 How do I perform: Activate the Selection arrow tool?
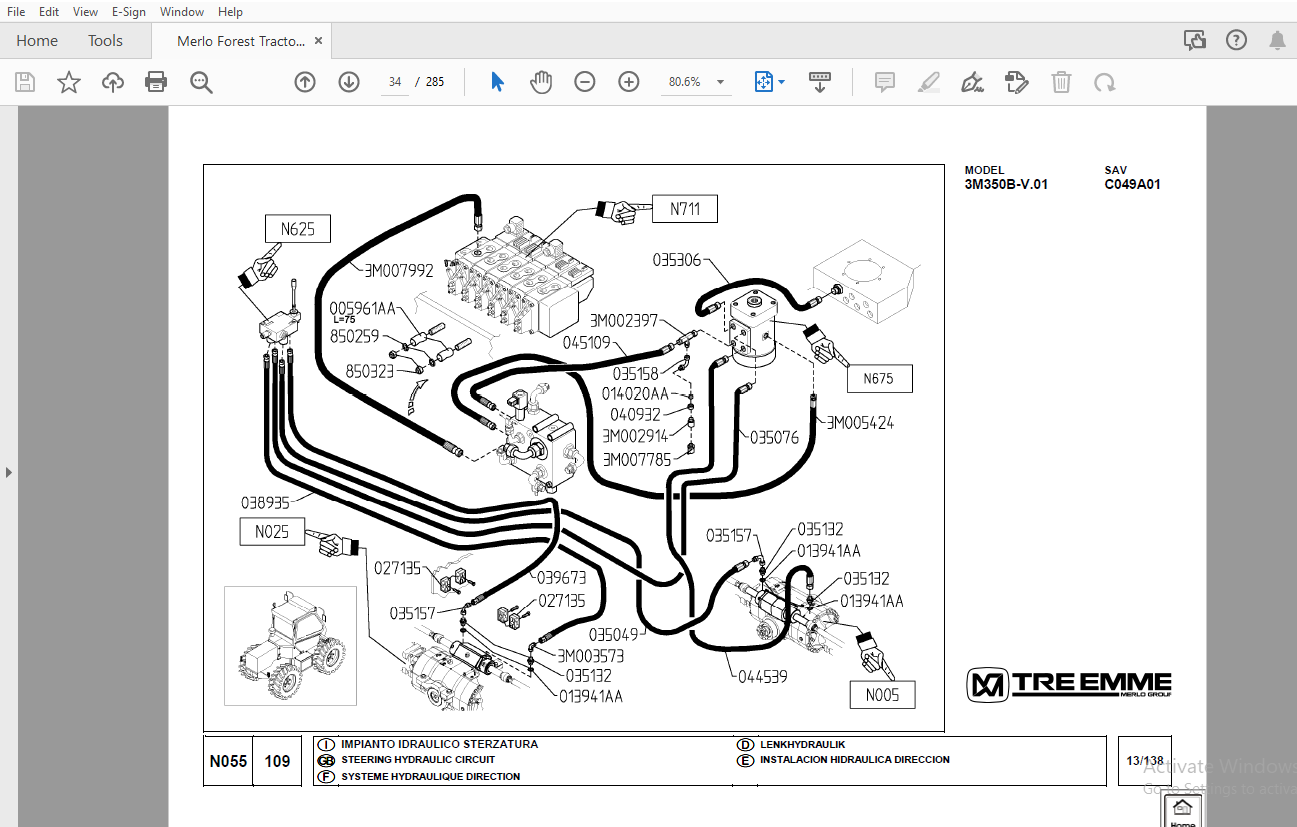pyautogui.click(x=497, y=82)
